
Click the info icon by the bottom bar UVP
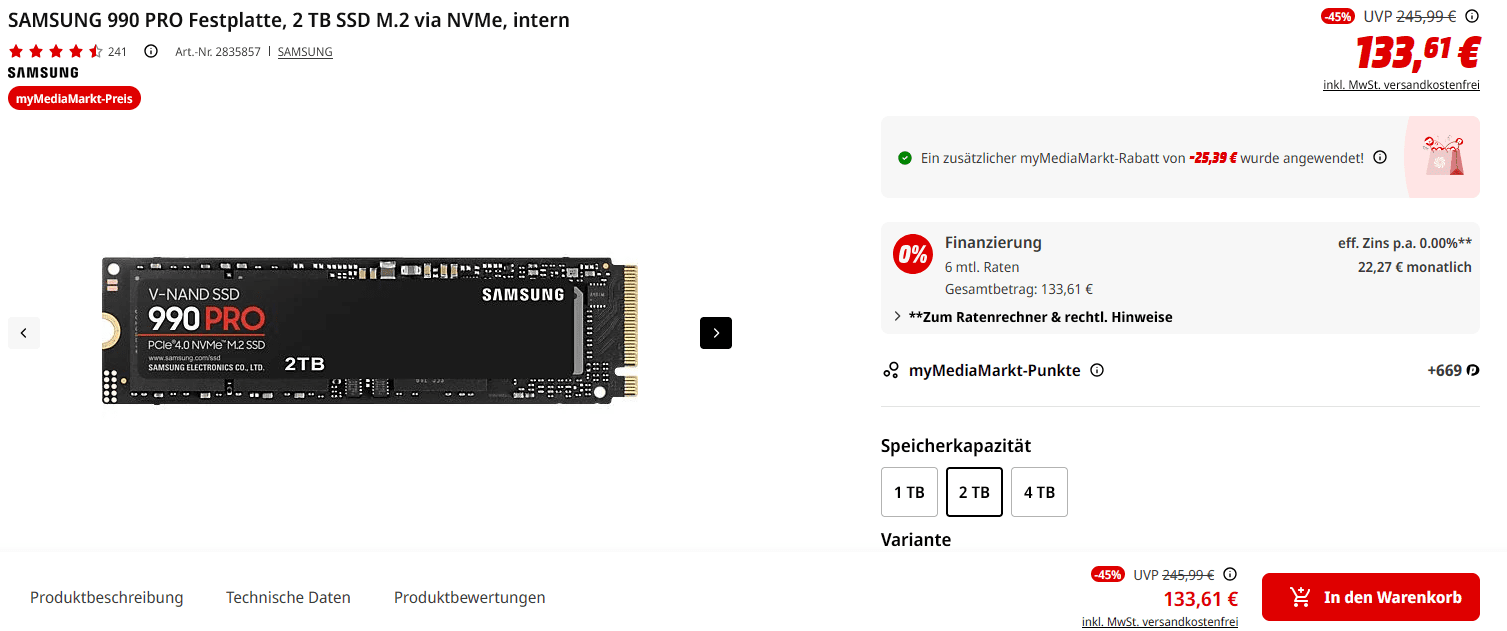1230,574
